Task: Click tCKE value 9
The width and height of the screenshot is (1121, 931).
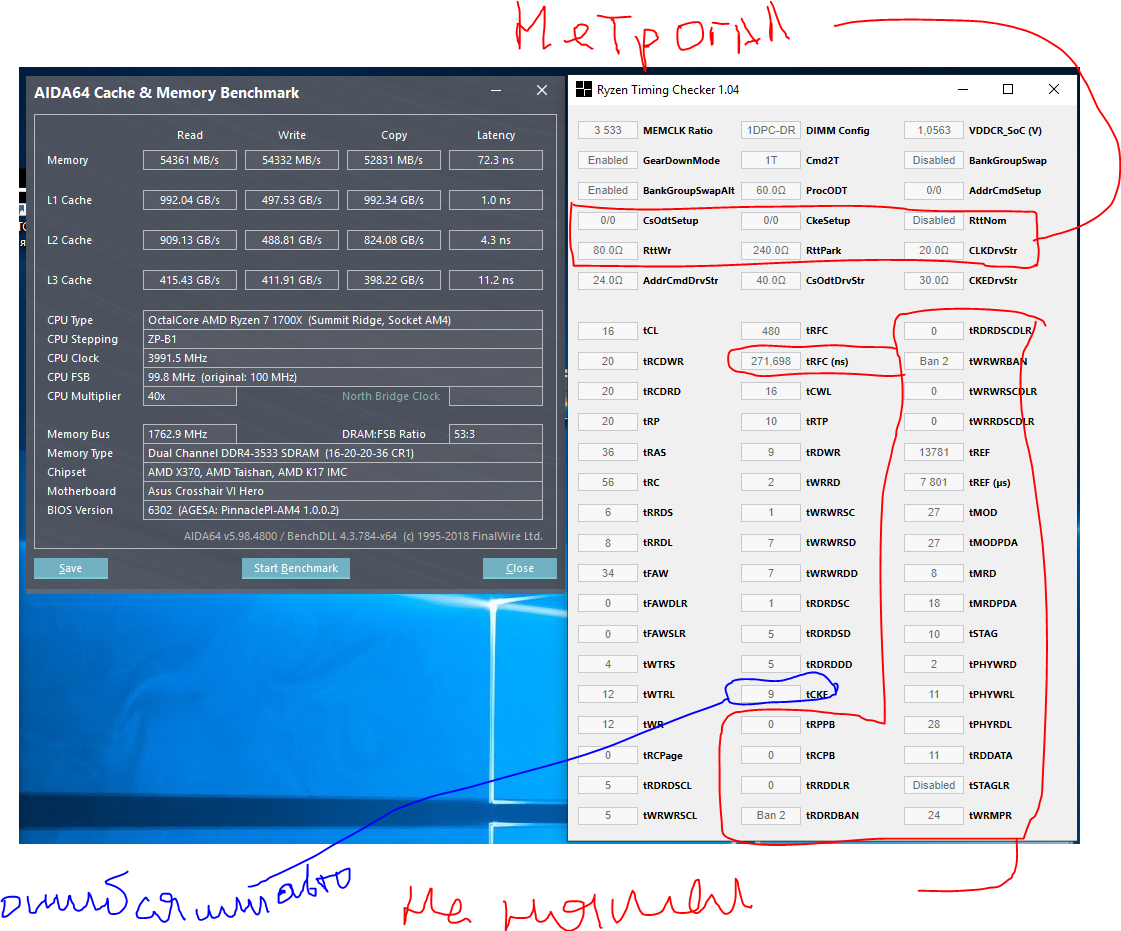Action: (771, 694)
